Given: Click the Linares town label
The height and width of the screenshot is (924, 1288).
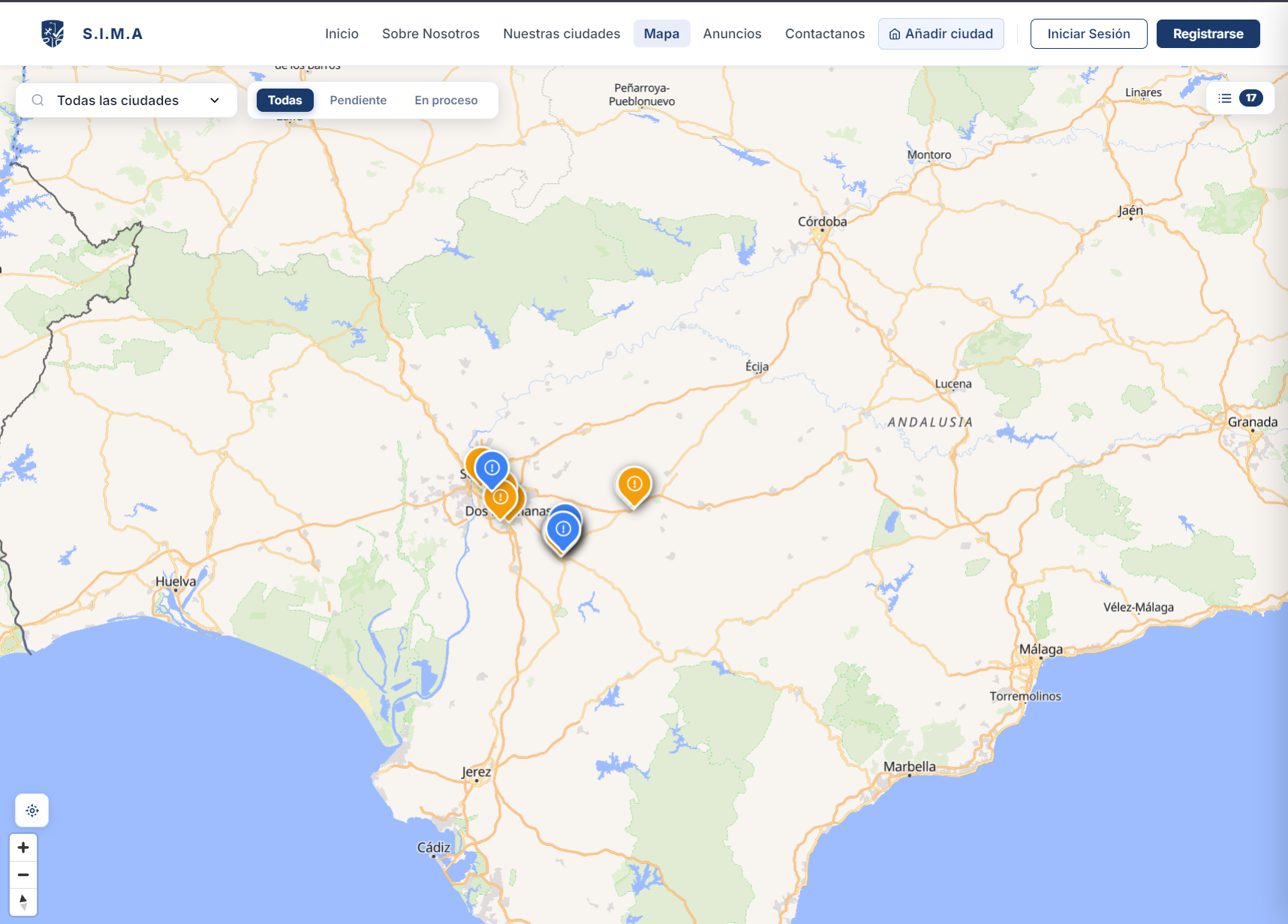Looking at the screenshot, I should click(1143, 93).
